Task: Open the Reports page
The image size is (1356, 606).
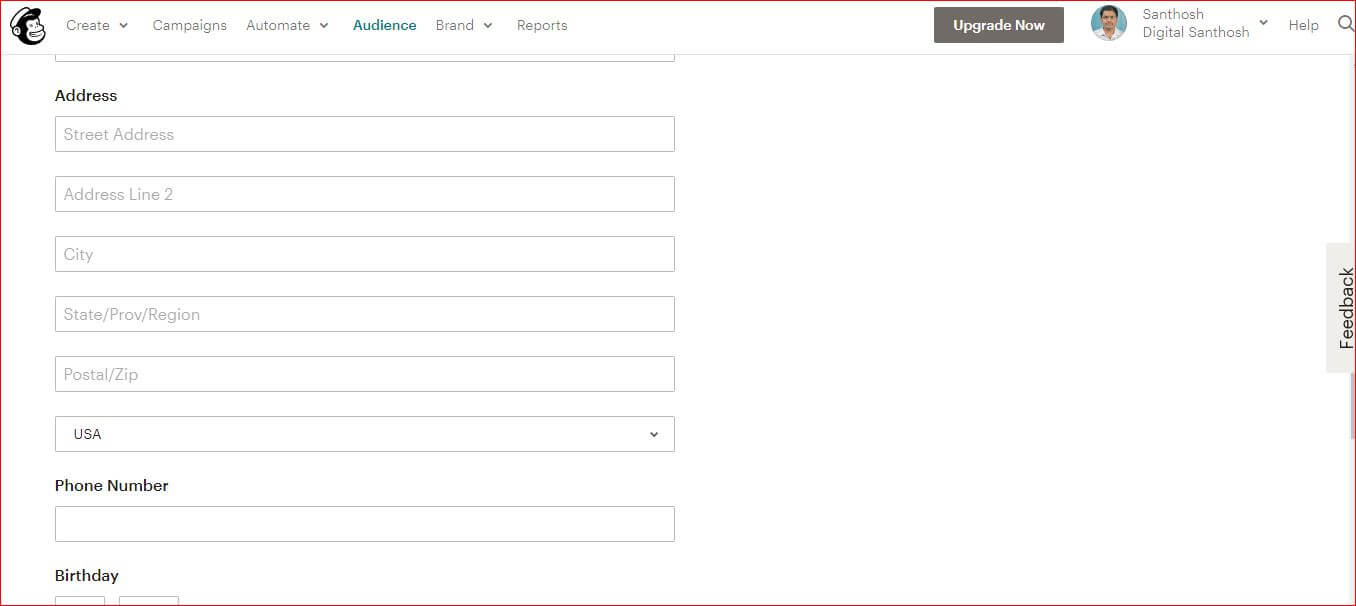Action: pos(542,25)
